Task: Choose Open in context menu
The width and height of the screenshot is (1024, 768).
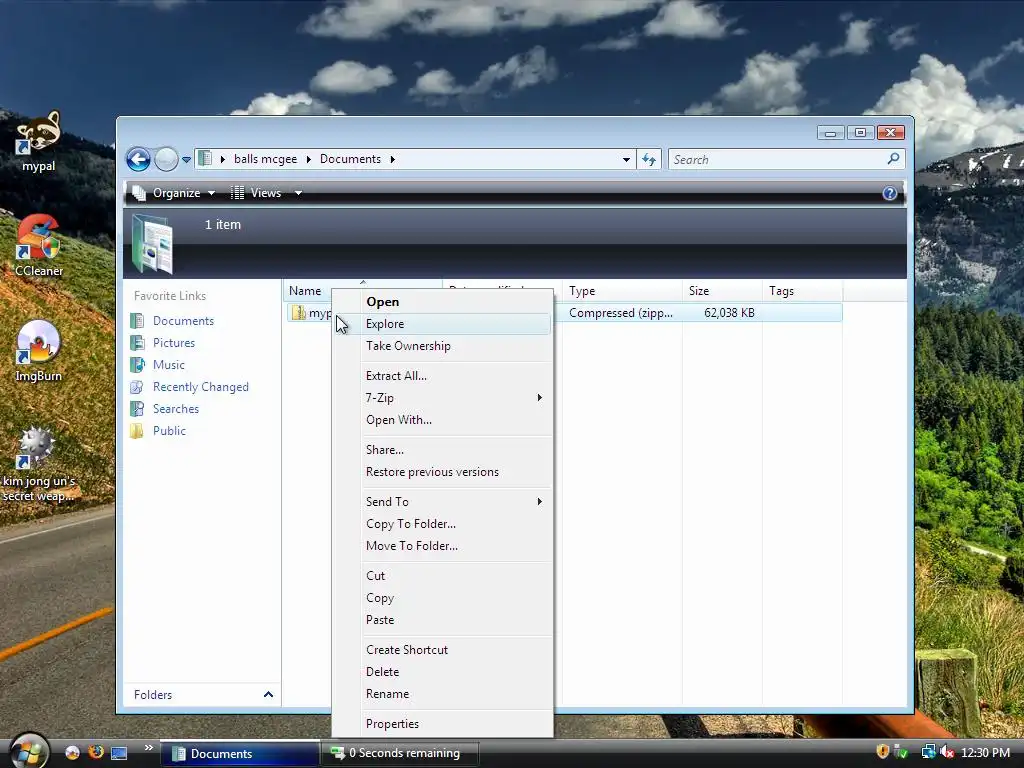Action: [443, 302]
